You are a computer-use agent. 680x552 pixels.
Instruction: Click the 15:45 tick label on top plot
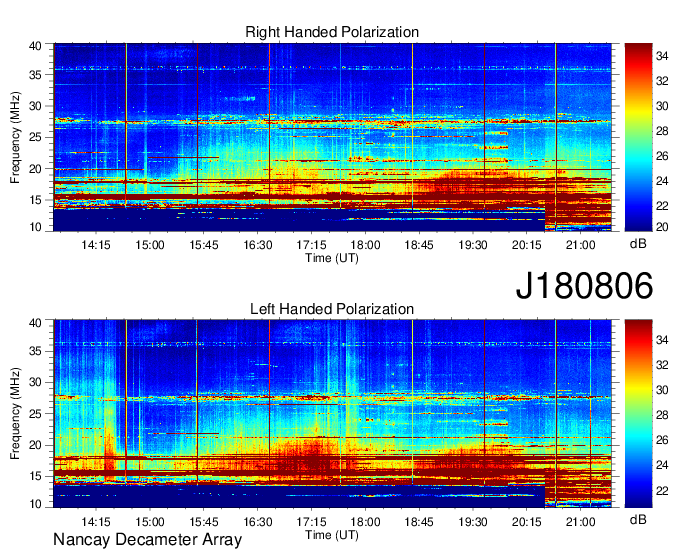203,245
